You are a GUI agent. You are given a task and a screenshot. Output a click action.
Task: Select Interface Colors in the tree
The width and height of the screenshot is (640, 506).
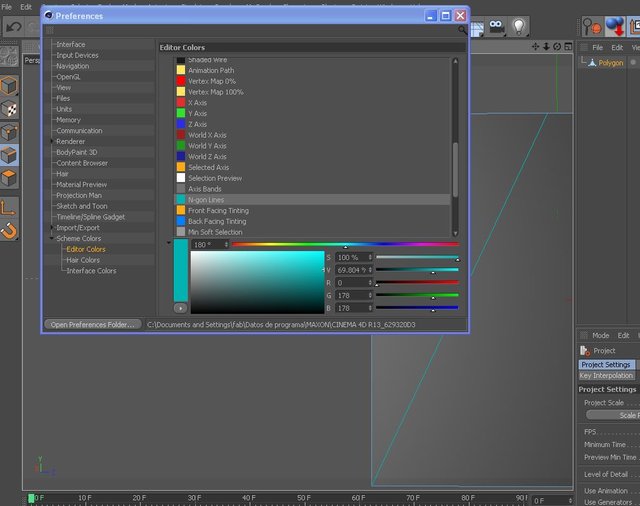click(x=91, y=271)
